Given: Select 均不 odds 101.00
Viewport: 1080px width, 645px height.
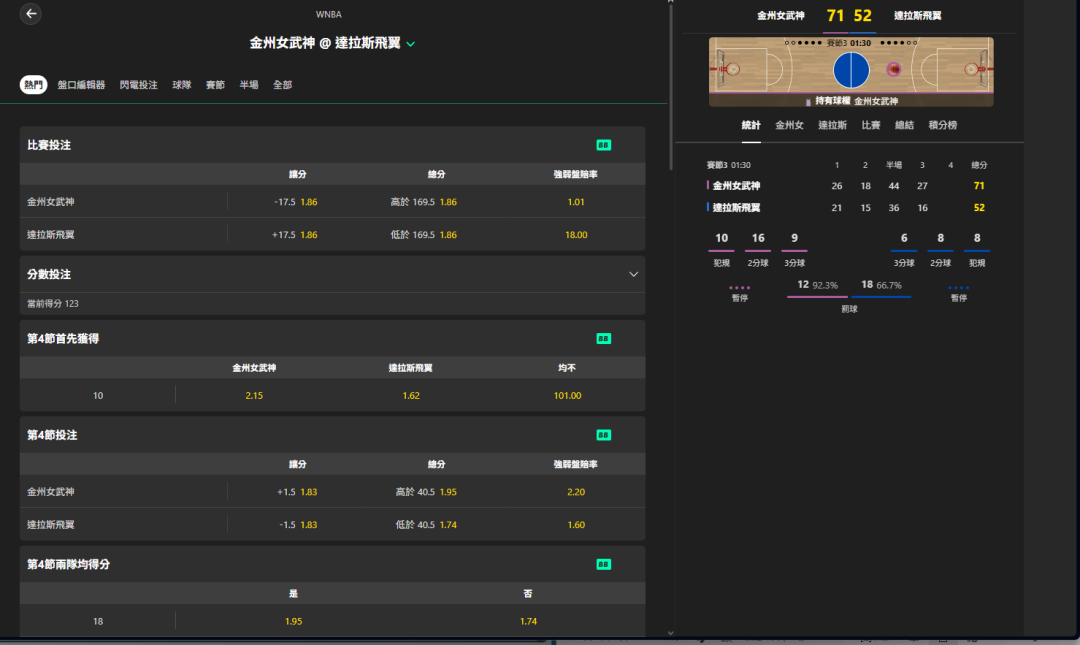Looking at the screenshot, I should 568,396.
